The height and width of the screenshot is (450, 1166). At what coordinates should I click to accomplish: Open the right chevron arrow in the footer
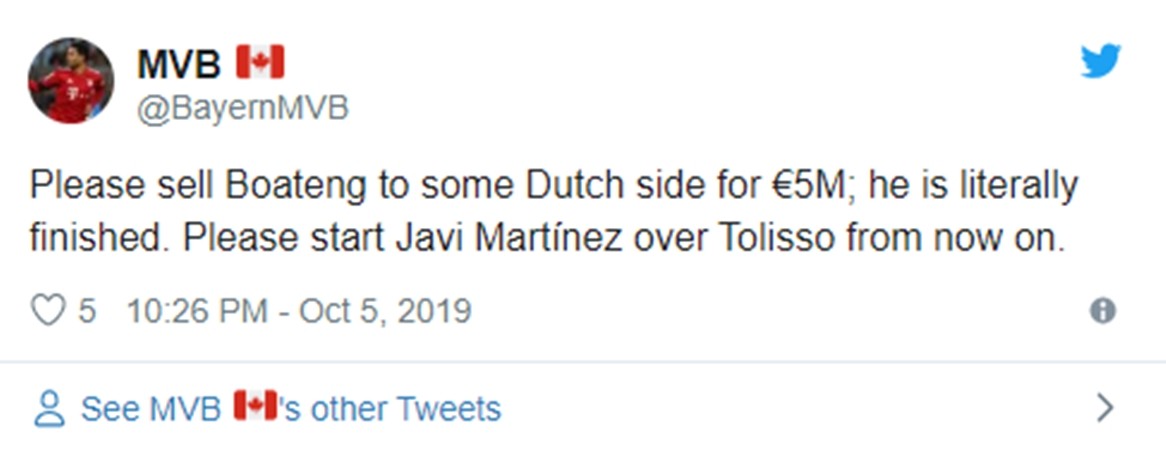pos(1105,408)
